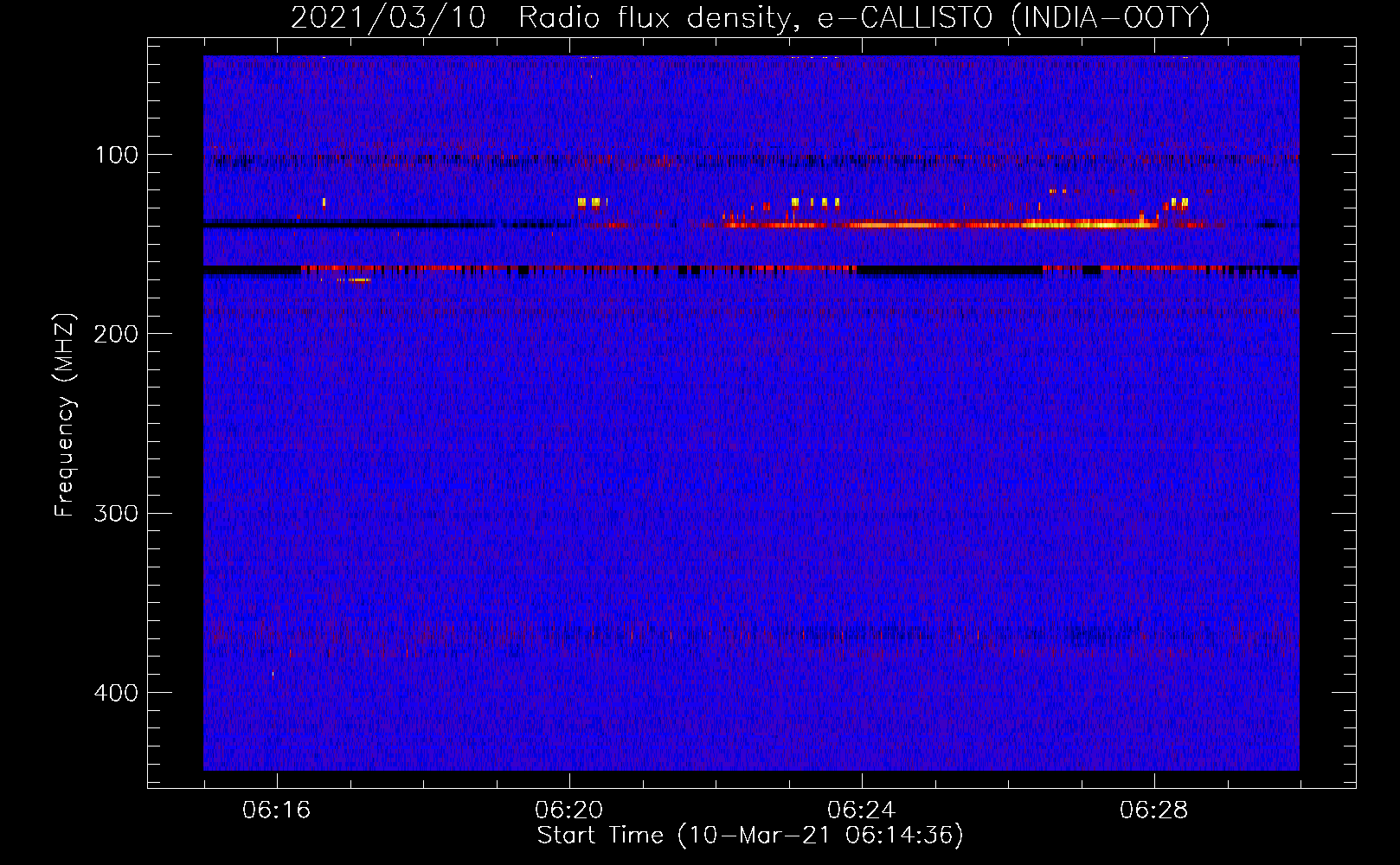Click the 400 MHz frequency tick label
This screenshot has height=865, width=1400.
(116, 693)
